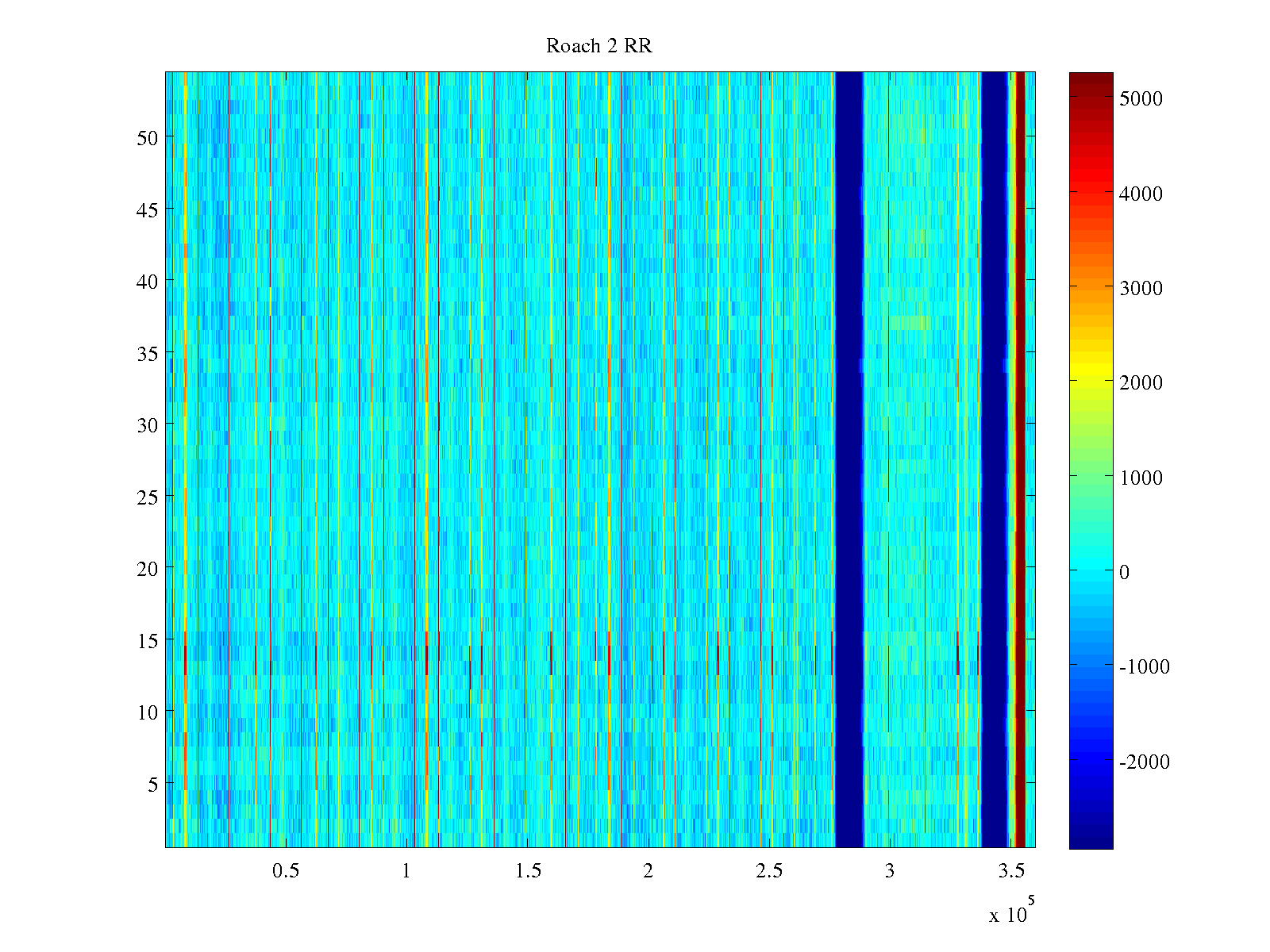
Task: Click the x-axis tick label 3
Action: tap(890, 871)
